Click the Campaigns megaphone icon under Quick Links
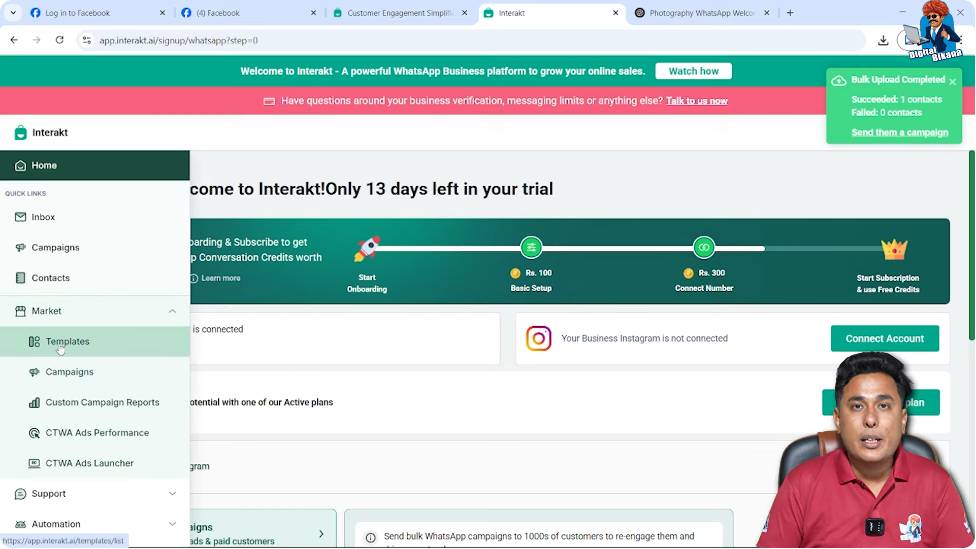The image size is (976, 549). tap(21, 247)
